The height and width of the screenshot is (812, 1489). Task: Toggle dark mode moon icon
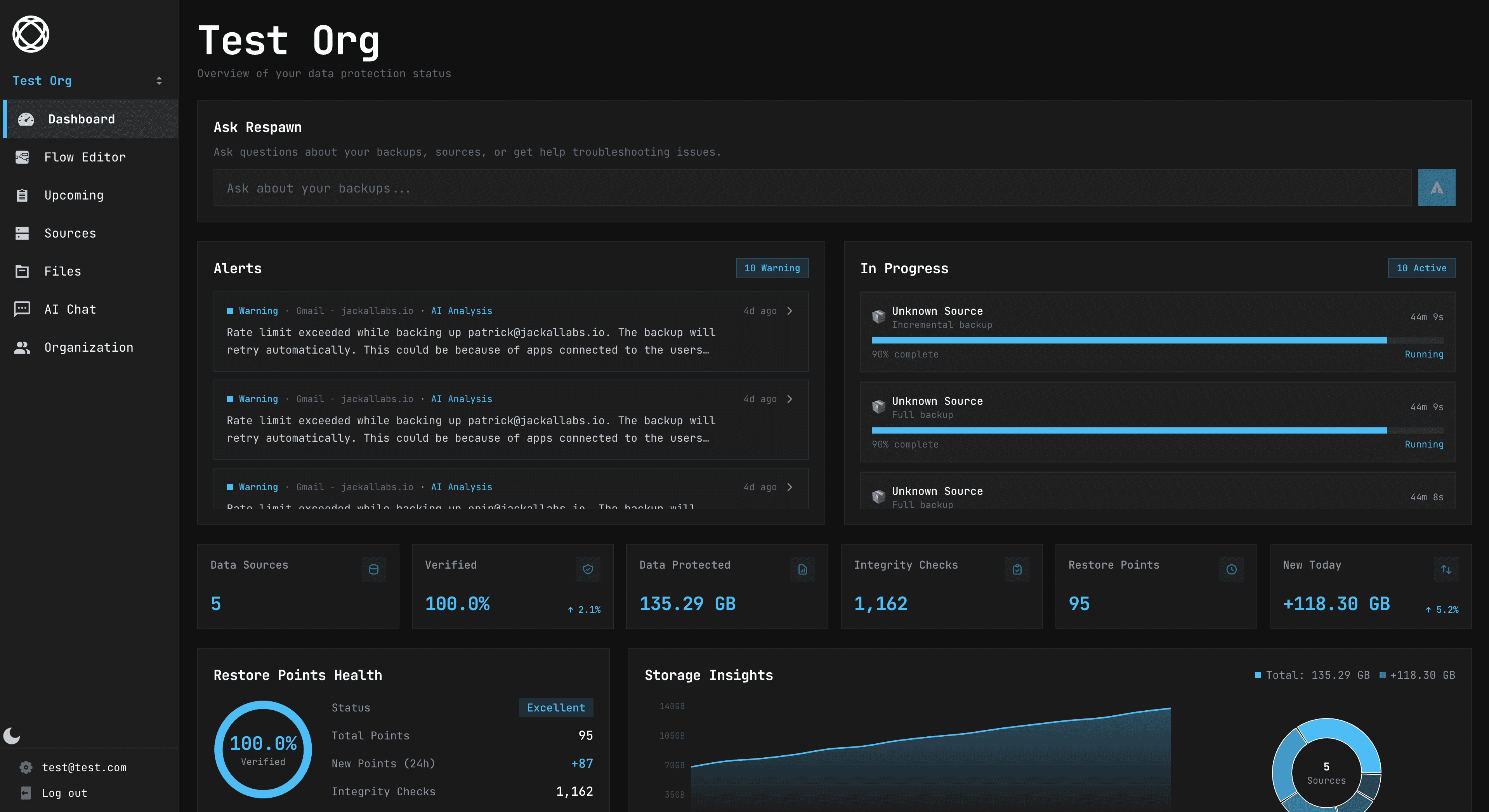point(12,736)
